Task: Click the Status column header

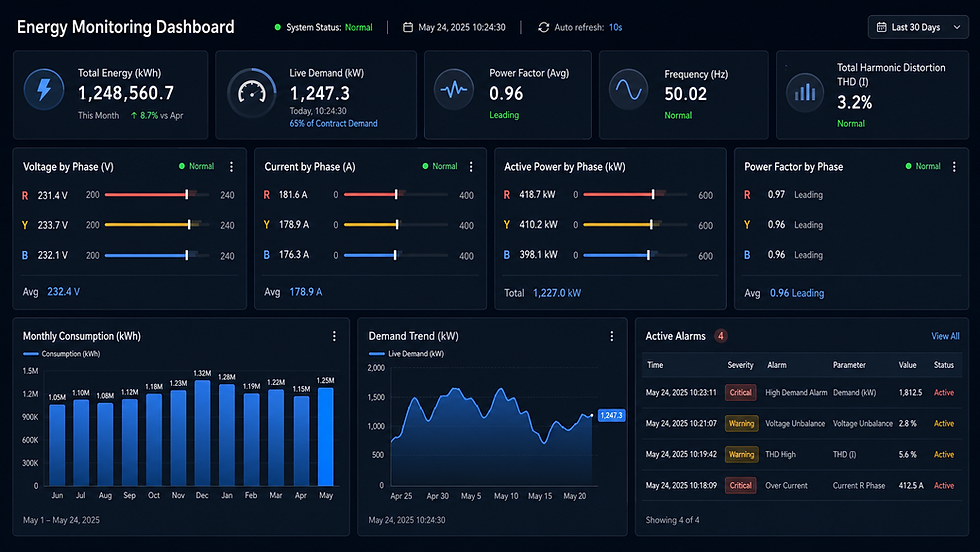Action: [x=944, y=365]
